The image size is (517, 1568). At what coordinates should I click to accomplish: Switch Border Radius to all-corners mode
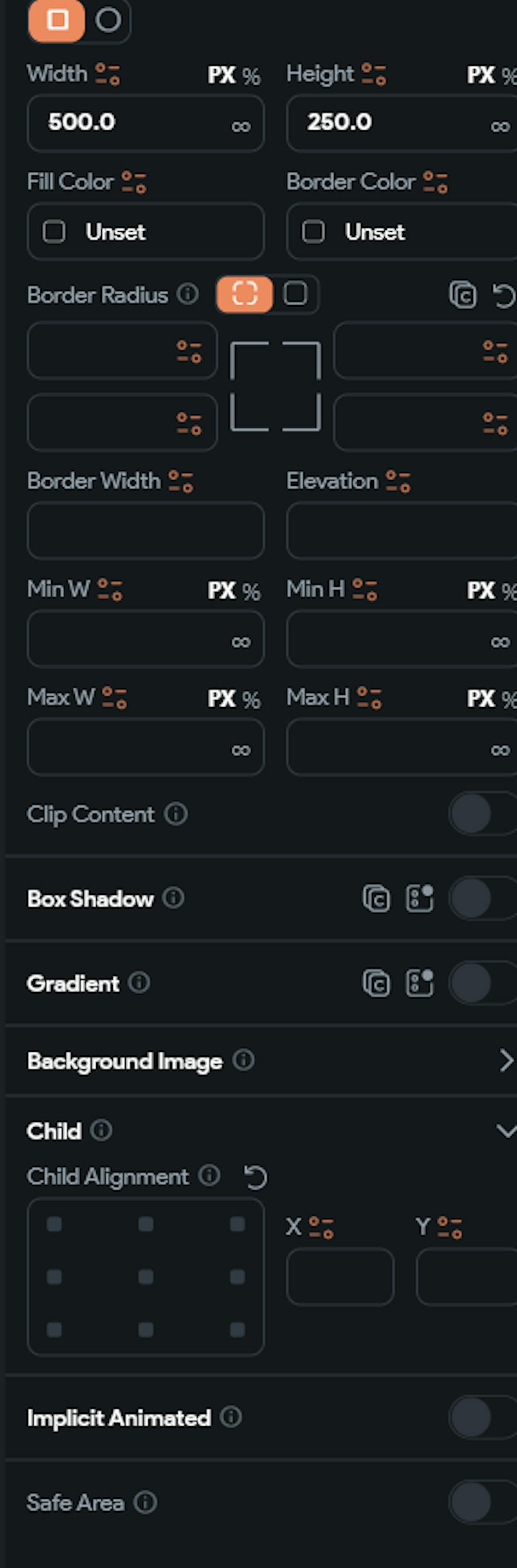(x=296, y=294)
